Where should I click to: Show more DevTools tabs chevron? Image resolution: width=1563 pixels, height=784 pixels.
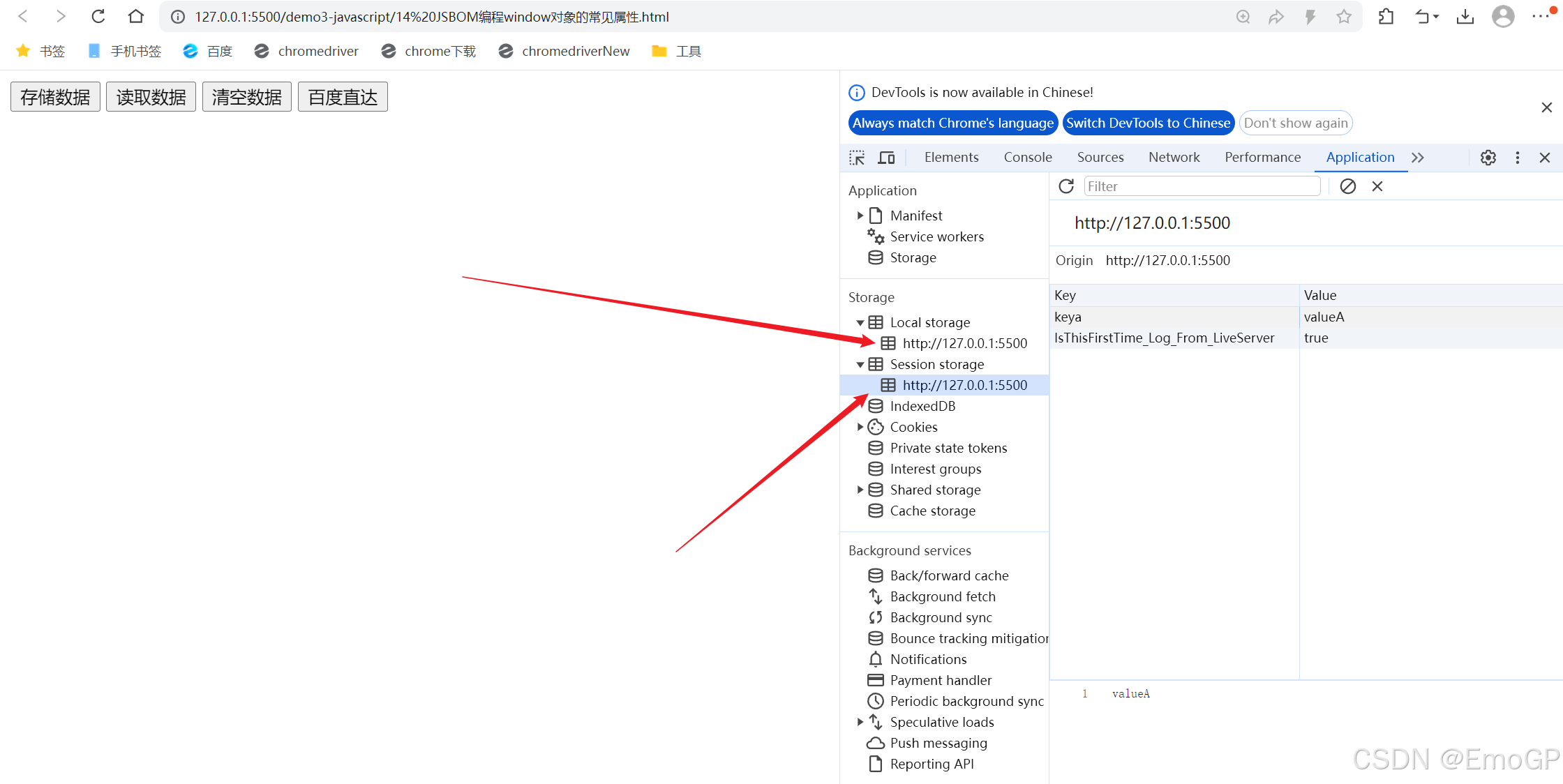tap(1417, 158)
